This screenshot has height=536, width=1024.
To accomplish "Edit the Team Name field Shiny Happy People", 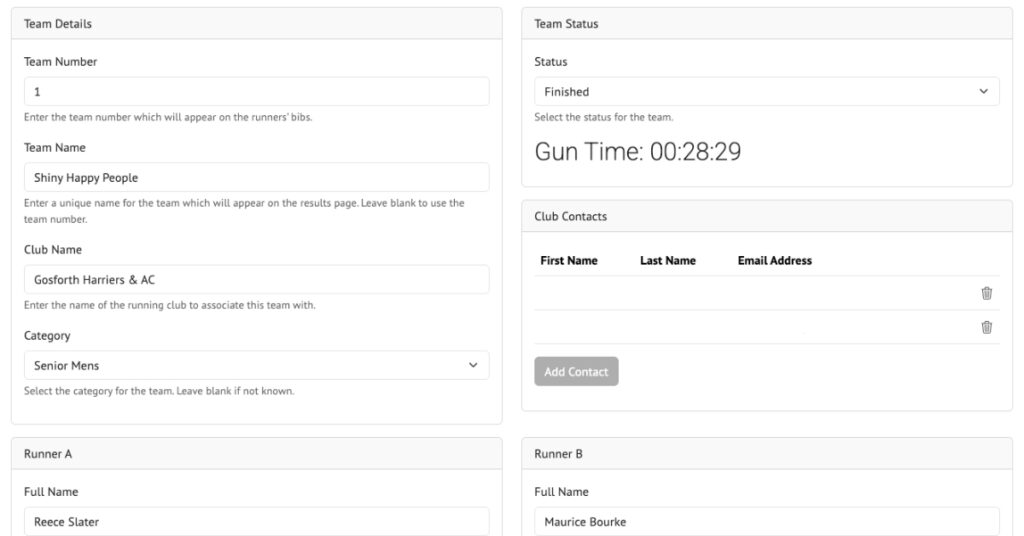I will tap(257, 177).
